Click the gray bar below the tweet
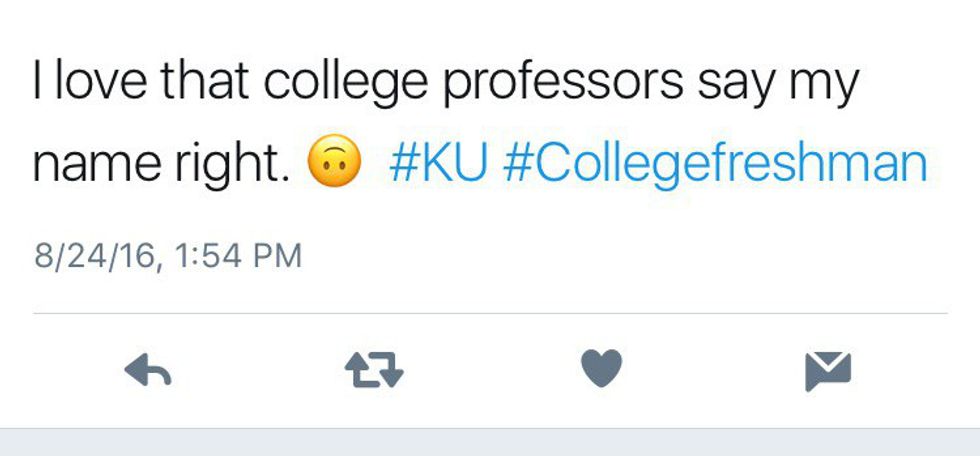Screen dimensions: 980x456 490,442
